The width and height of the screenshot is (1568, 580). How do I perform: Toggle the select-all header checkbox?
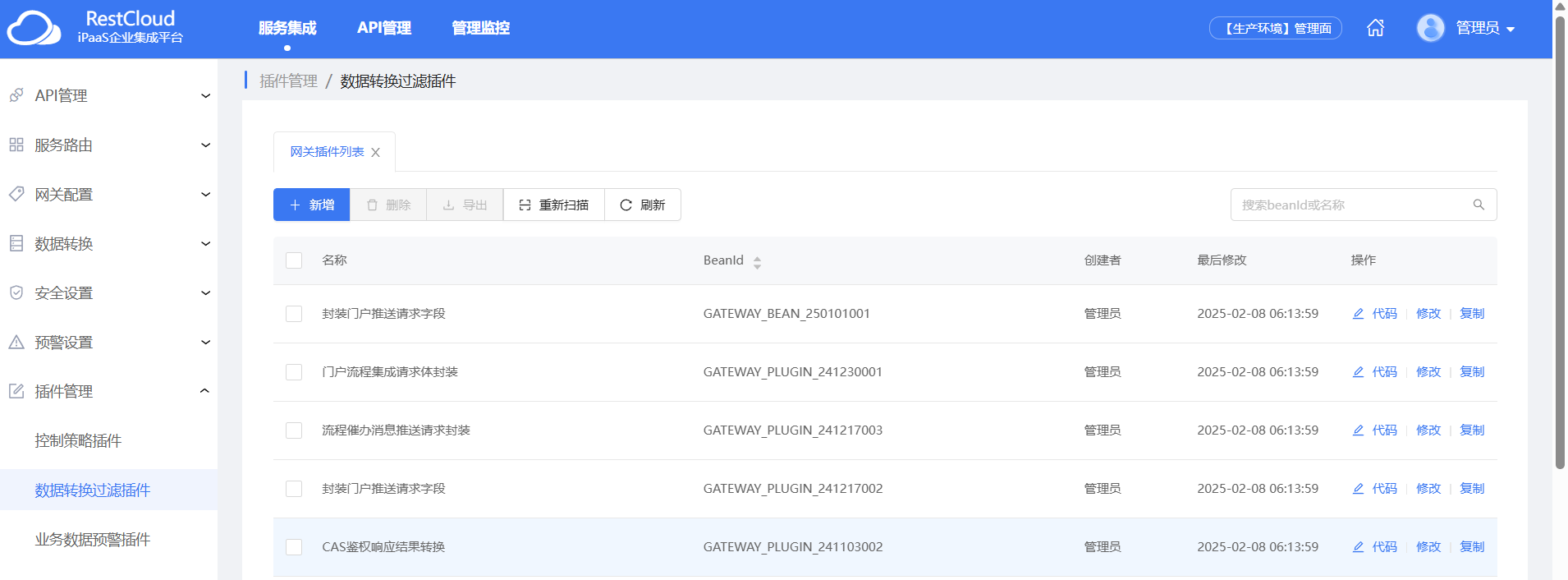click(294, 260)
